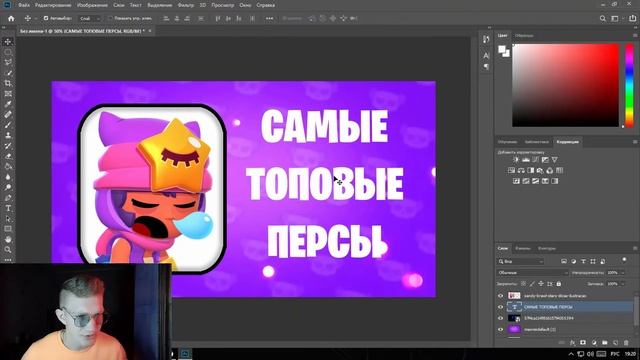Click the foreground/background color swatches
The image size is (640, 360).
click(504, 51)
